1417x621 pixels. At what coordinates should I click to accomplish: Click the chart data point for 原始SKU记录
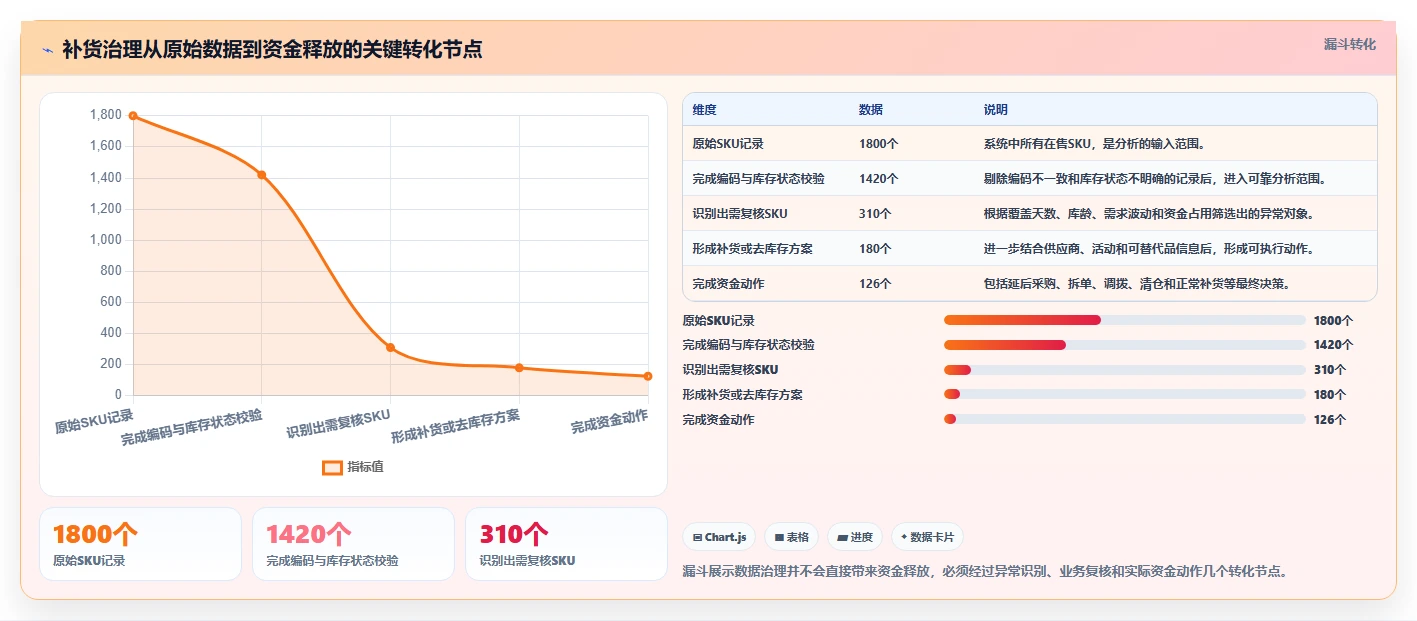(133, 116)
